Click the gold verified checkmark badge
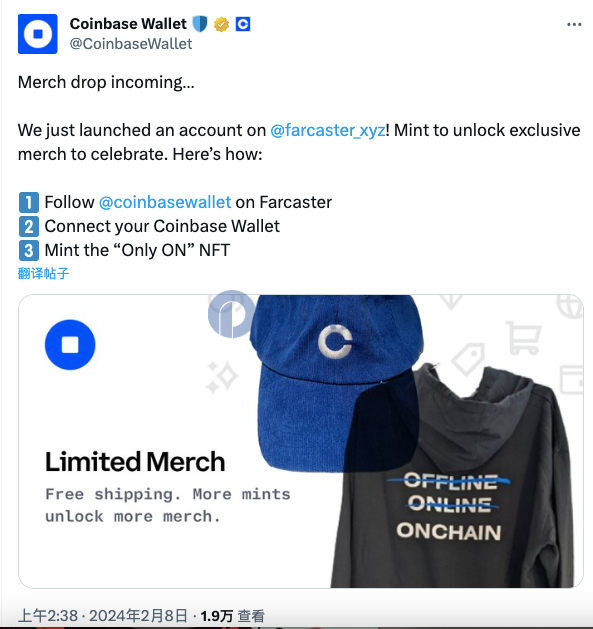The height and width of the screenshot is (629, 593). click(221, 24)
